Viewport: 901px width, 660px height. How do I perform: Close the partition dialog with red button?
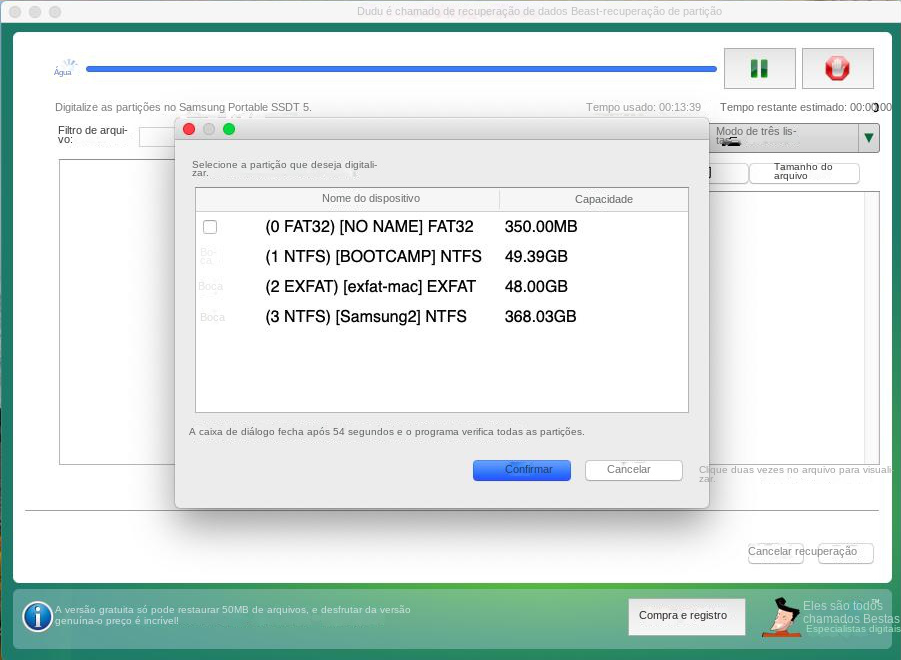(x=189, y=129)
